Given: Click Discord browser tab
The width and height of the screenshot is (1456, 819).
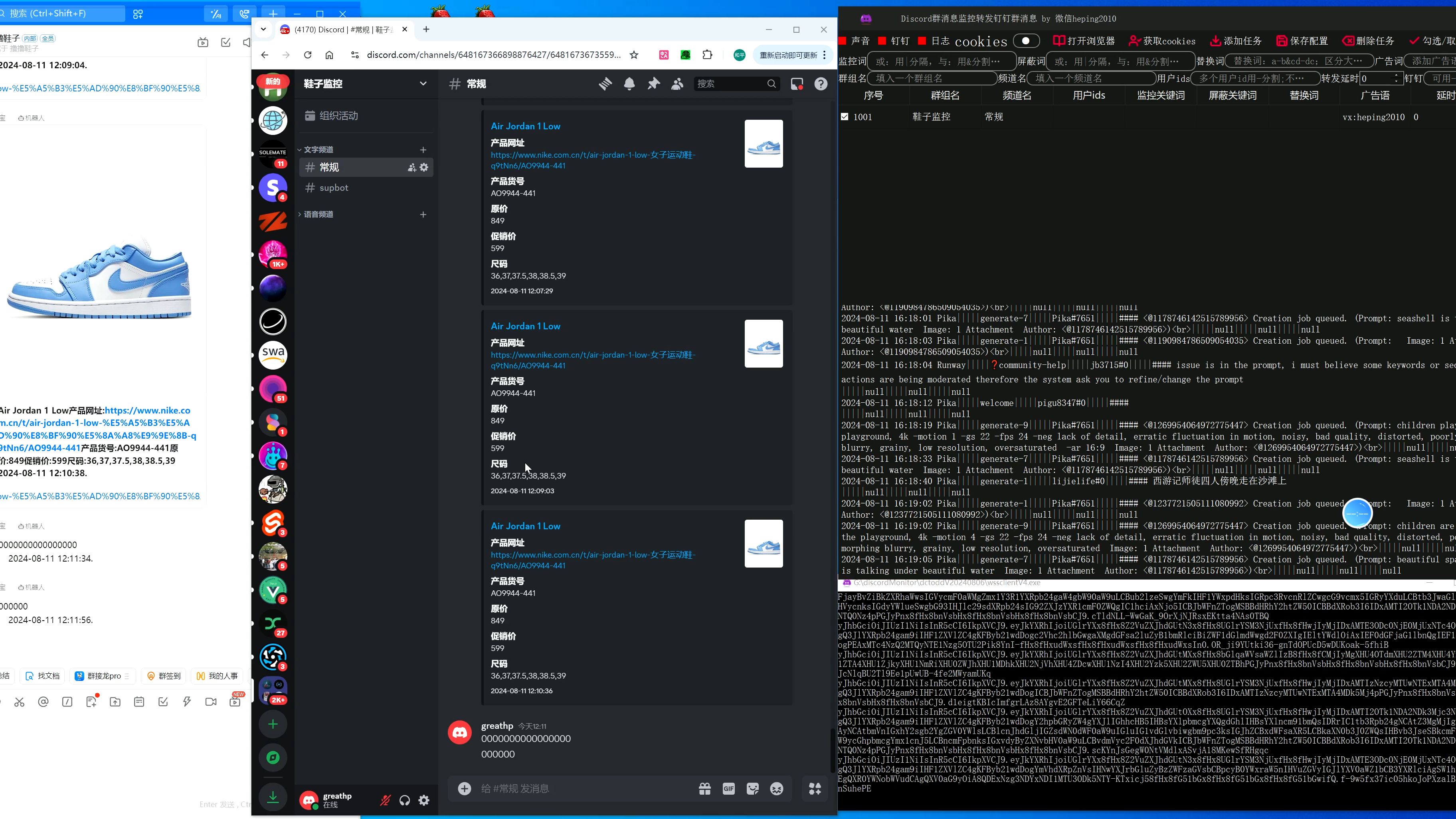Looking at the screenshot, I should (x=344, y=30).
